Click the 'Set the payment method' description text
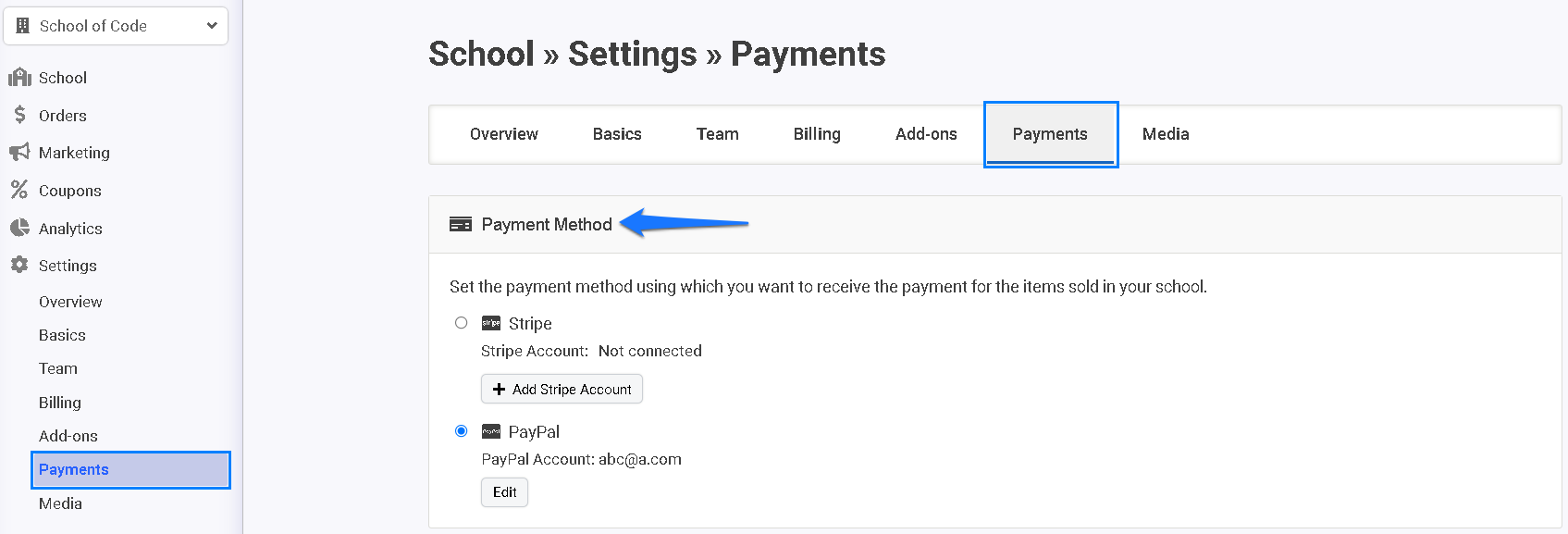 click(828, 287)
